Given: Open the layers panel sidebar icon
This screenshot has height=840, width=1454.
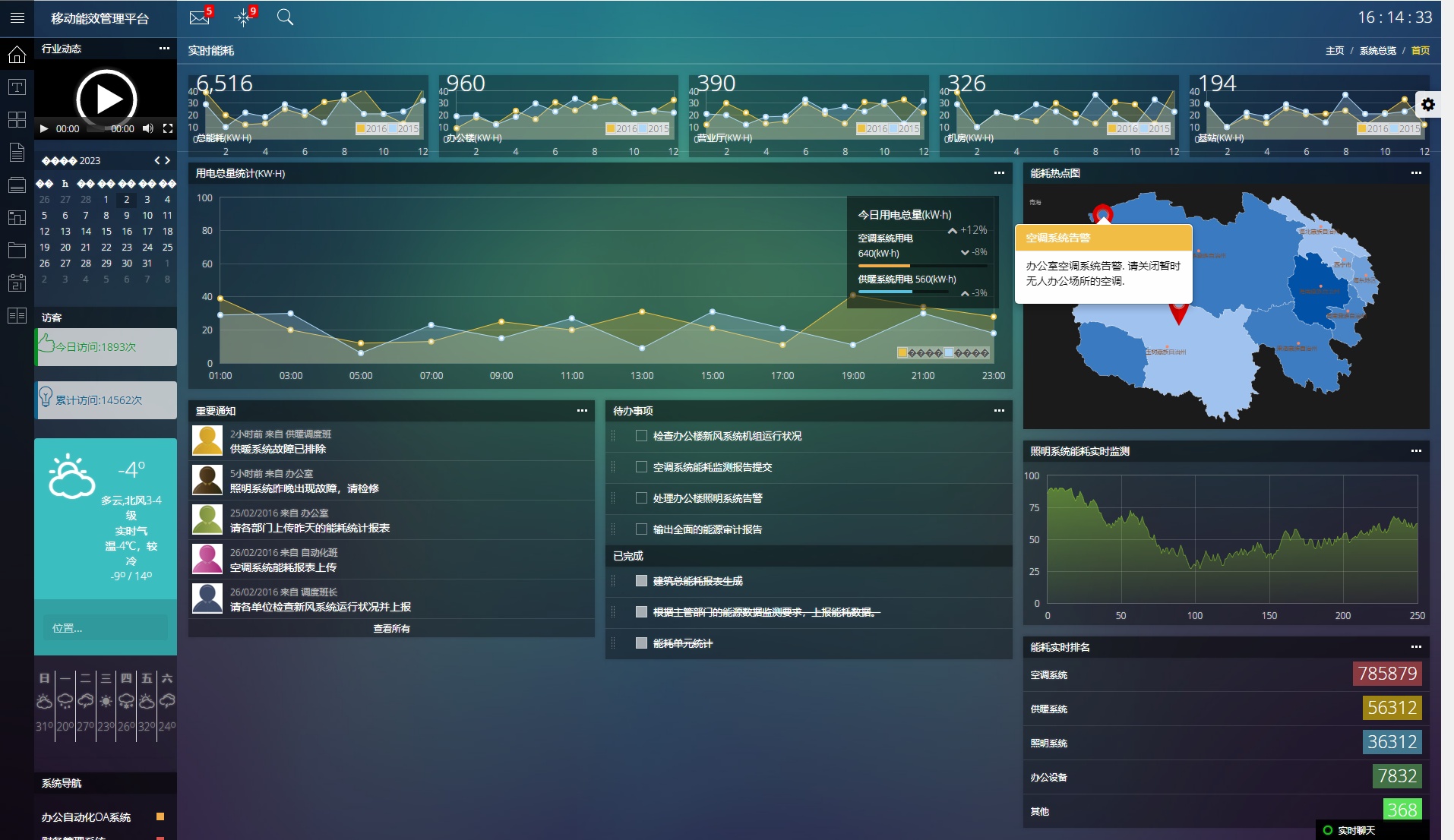Looking at the screenshot, I should 17,185.
